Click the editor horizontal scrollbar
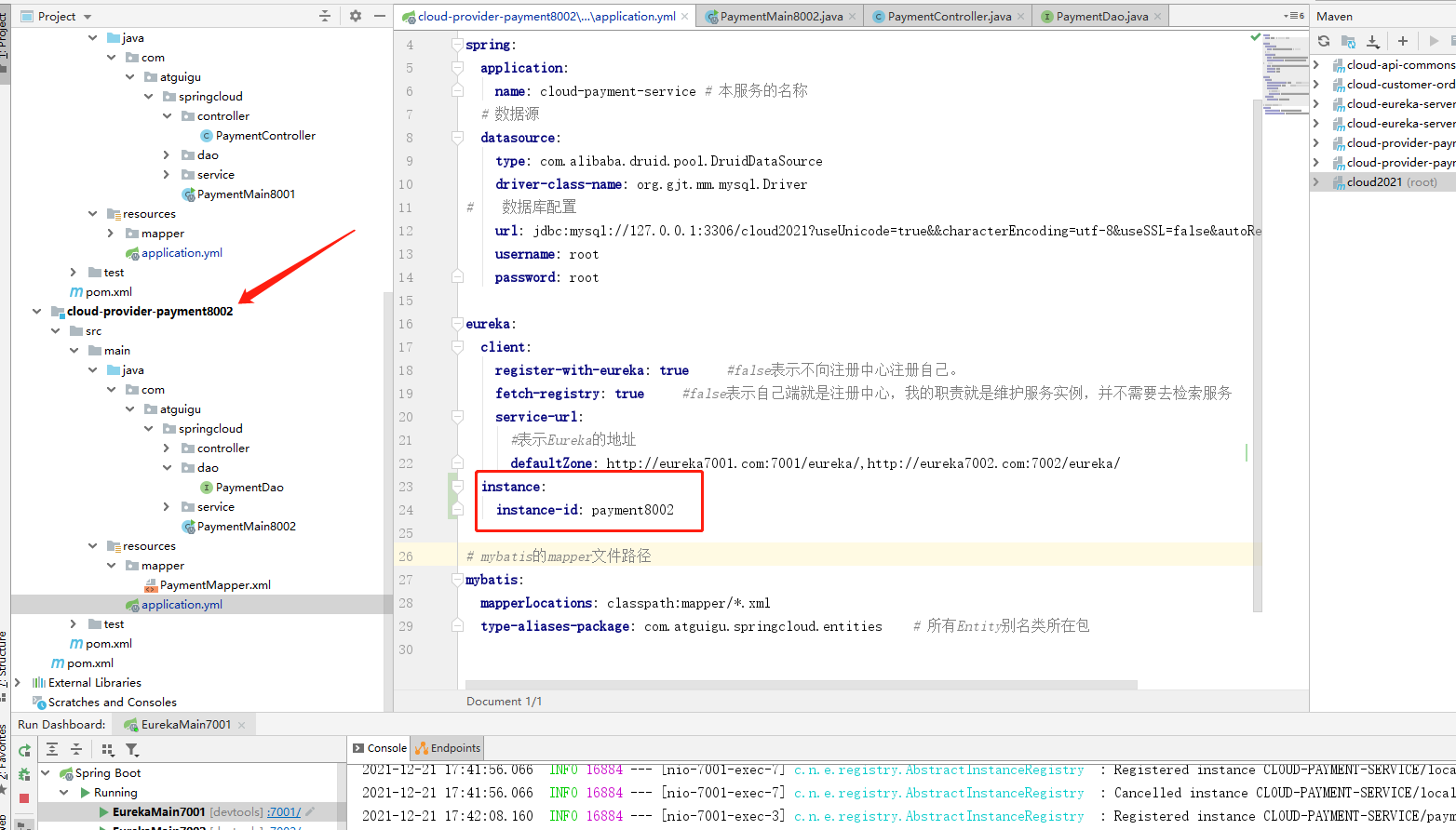The height and width of the screenshot is (830, 1456). click(x=801, y=685)
